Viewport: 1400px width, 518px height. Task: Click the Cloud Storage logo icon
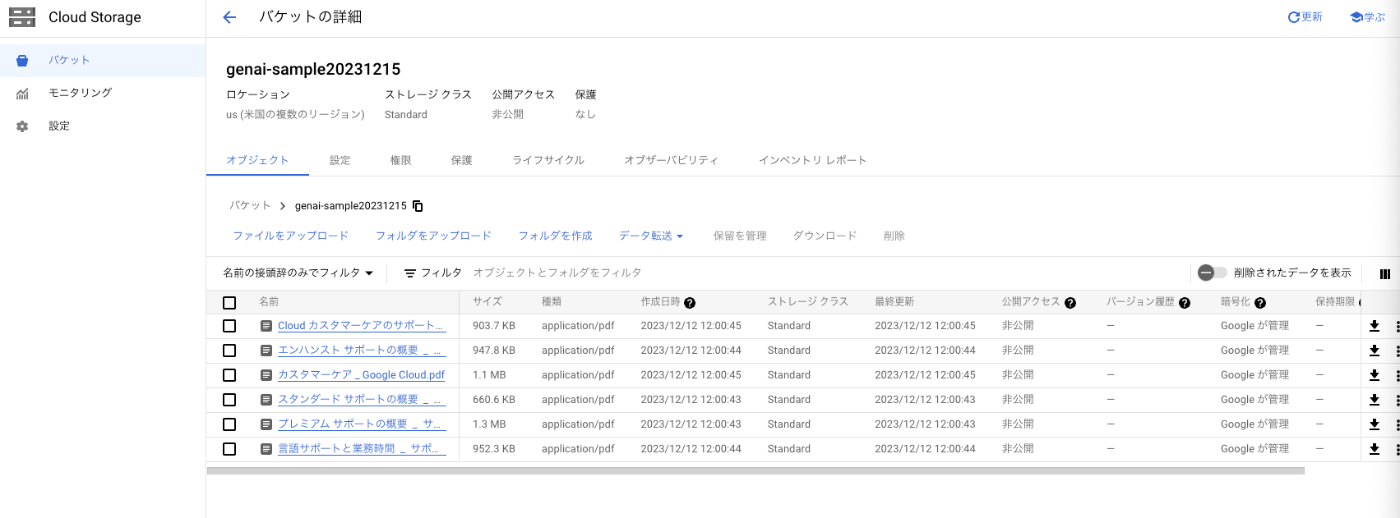[22, 17]
